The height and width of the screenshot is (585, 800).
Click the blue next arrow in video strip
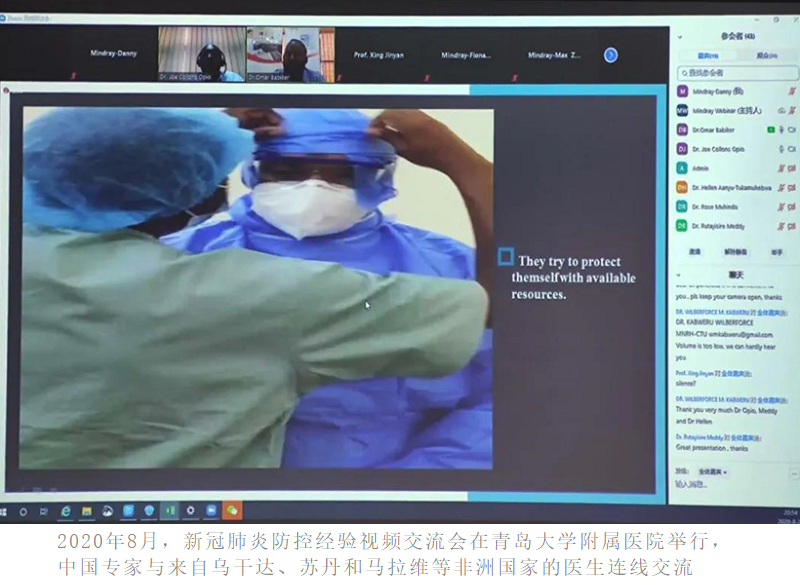[x=610, y=55]
